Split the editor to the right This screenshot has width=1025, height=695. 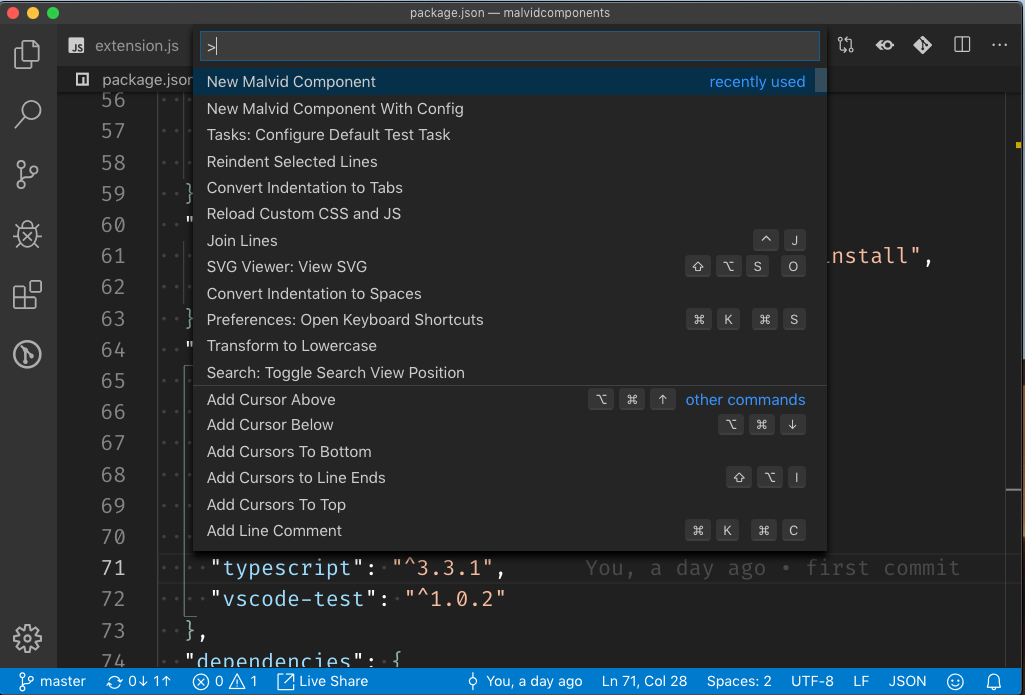point(962,45)
